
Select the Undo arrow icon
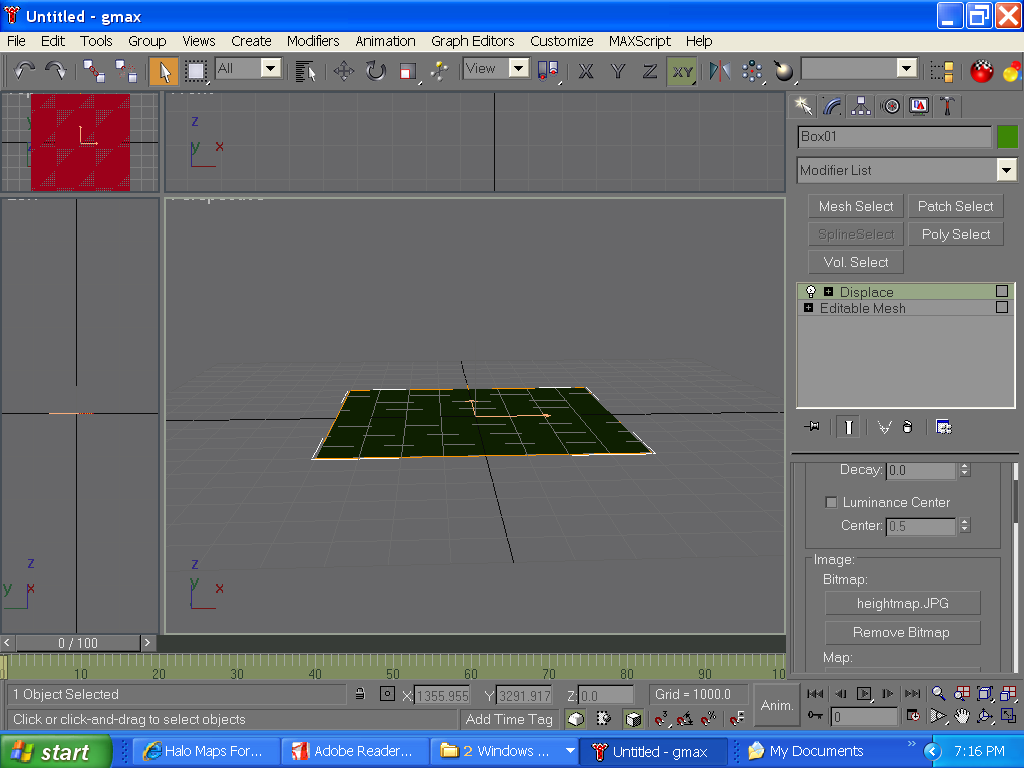click(x=24, y=70)
